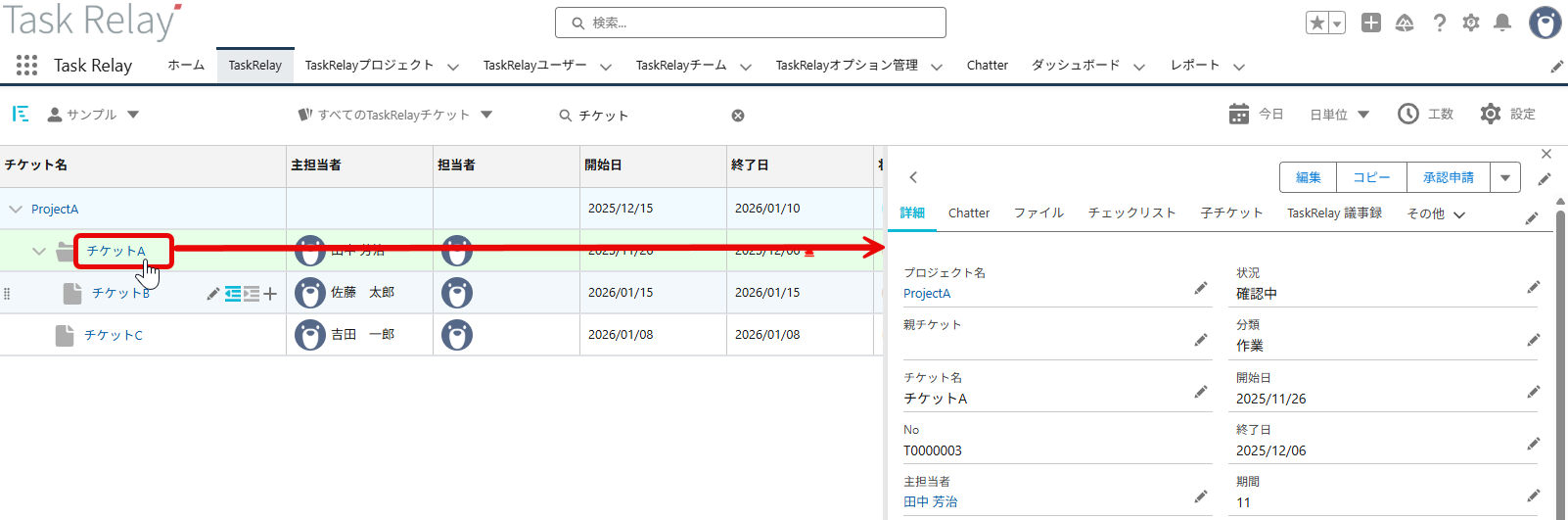1568x520 pixels.
Task: Grab the drag handle on チケットB row
Action: [7, 294]
